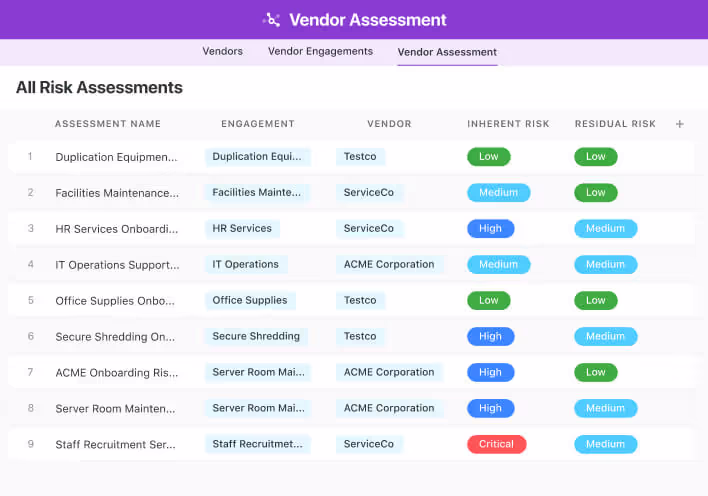The width and height of the screenshot is (708, 496).
Task: Change Medium inherent risk for IT Operations
Action: pyautogui.click(x=498, y=264)
